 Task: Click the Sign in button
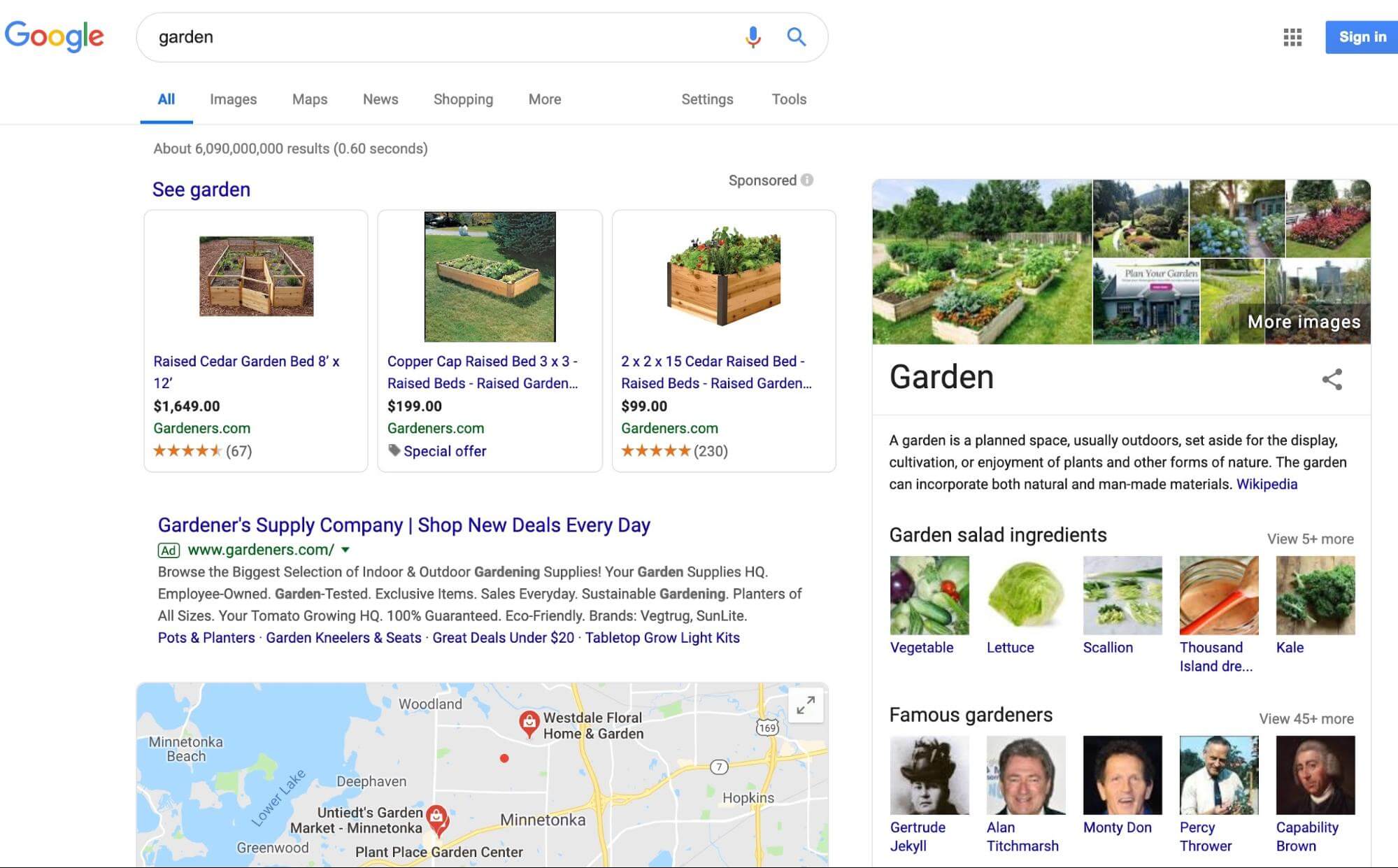[x=1362, y=37]
